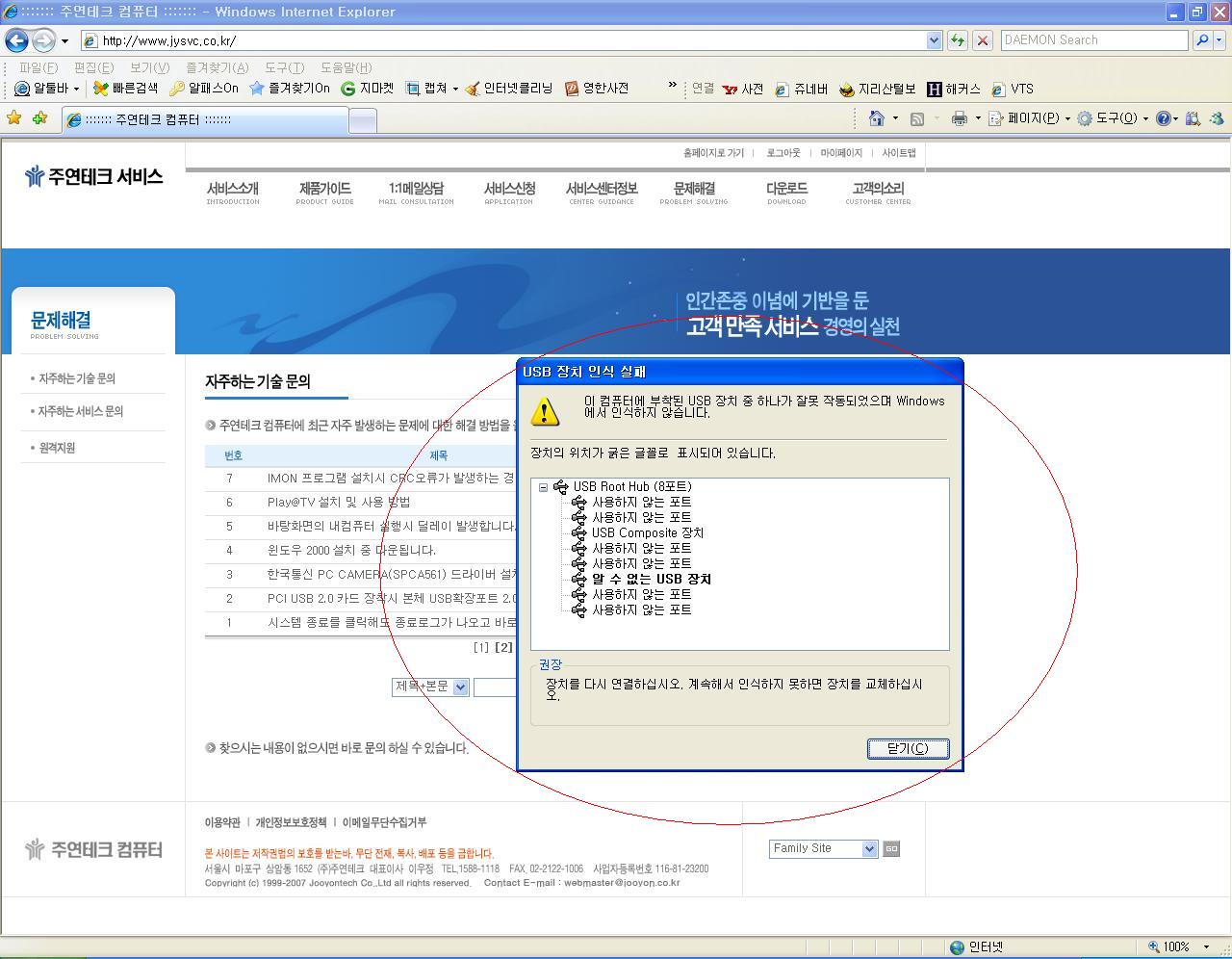Open recent pages dropdown arrow

tap(64, 40)
